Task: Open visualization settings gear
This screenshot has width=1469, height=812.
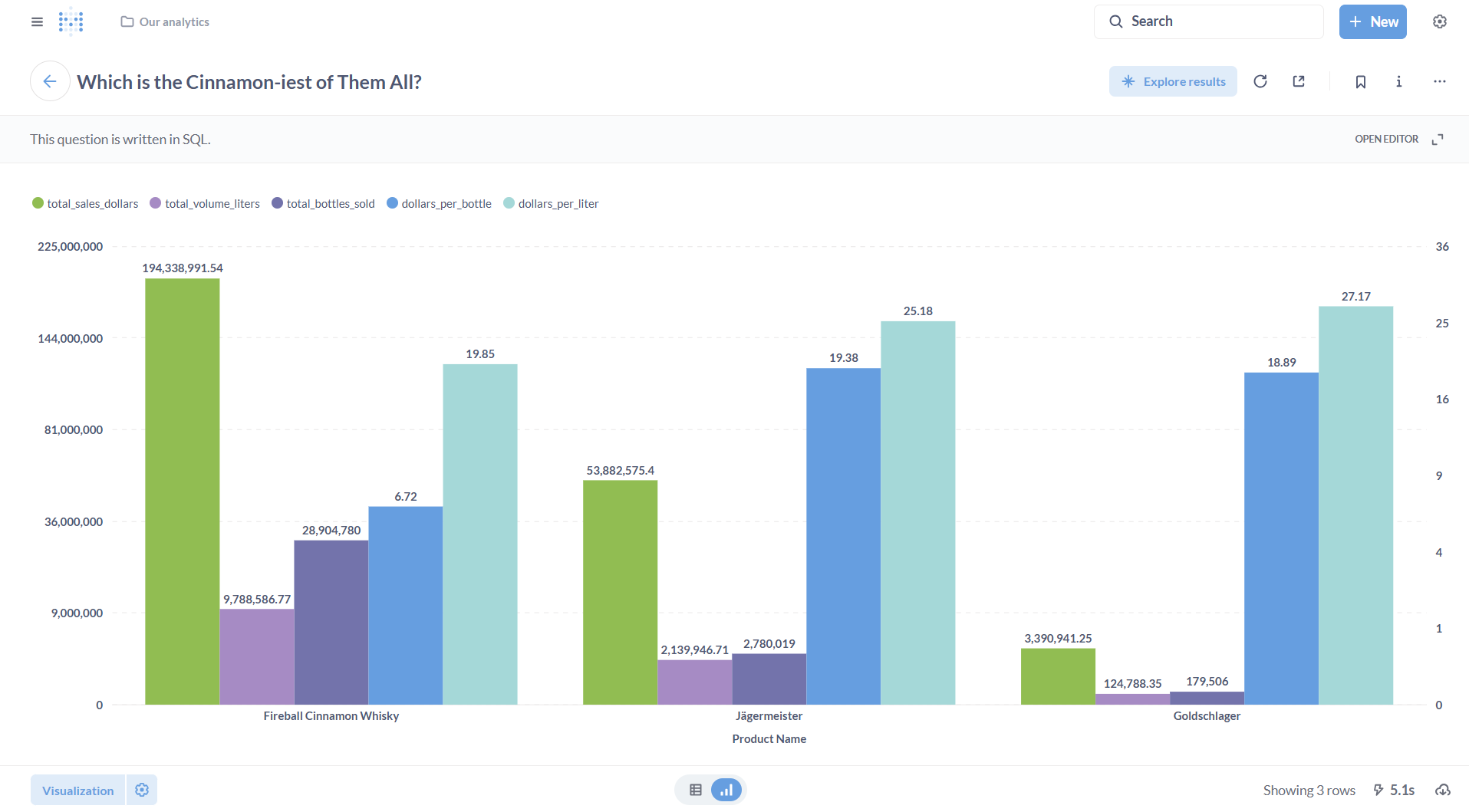Action: [x=142, y=790]
